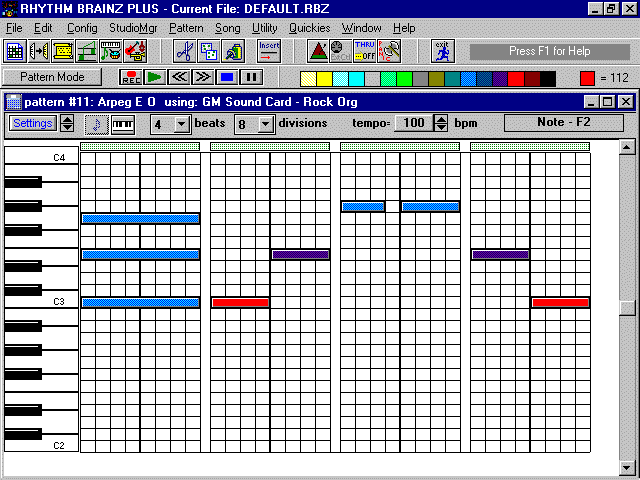
Task: Click the Insert toolbar icon
Action: click(x=269, y=50)
